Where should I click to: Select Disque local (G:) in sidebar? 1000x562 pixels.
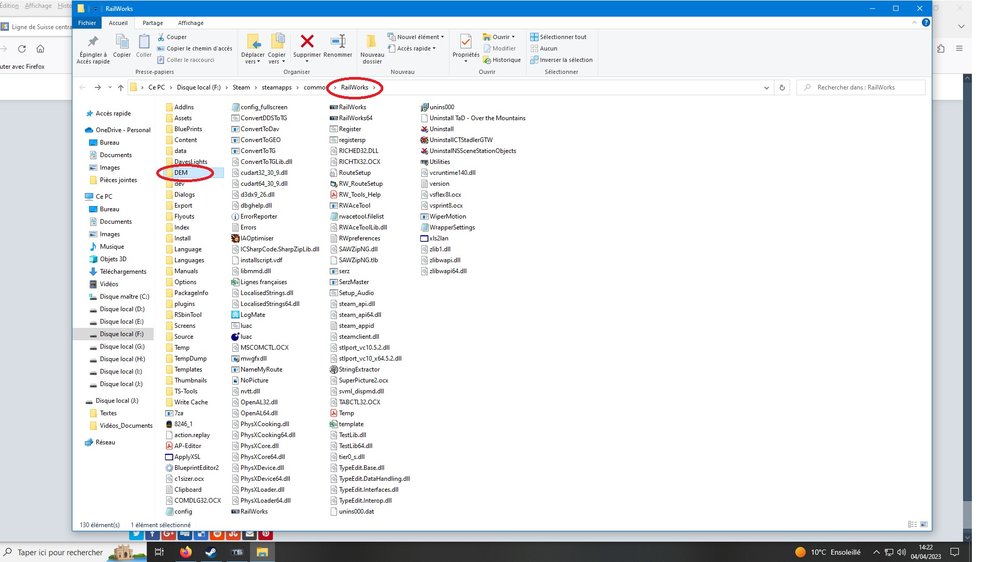pyautogui.click(x=121, y=347)
